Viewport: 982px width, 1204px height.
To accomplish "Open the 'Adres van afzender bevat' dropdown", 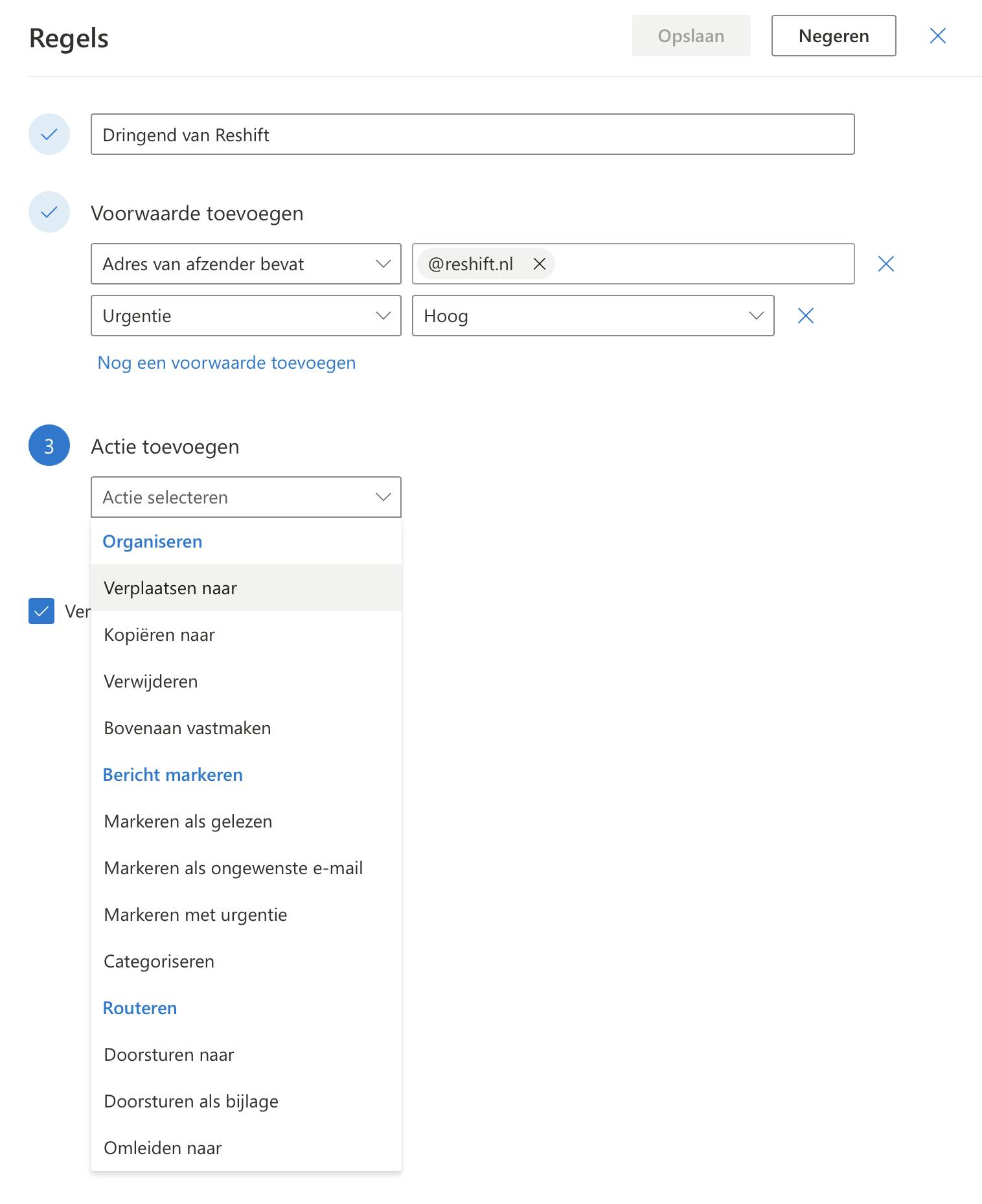I will pos(245,264).
